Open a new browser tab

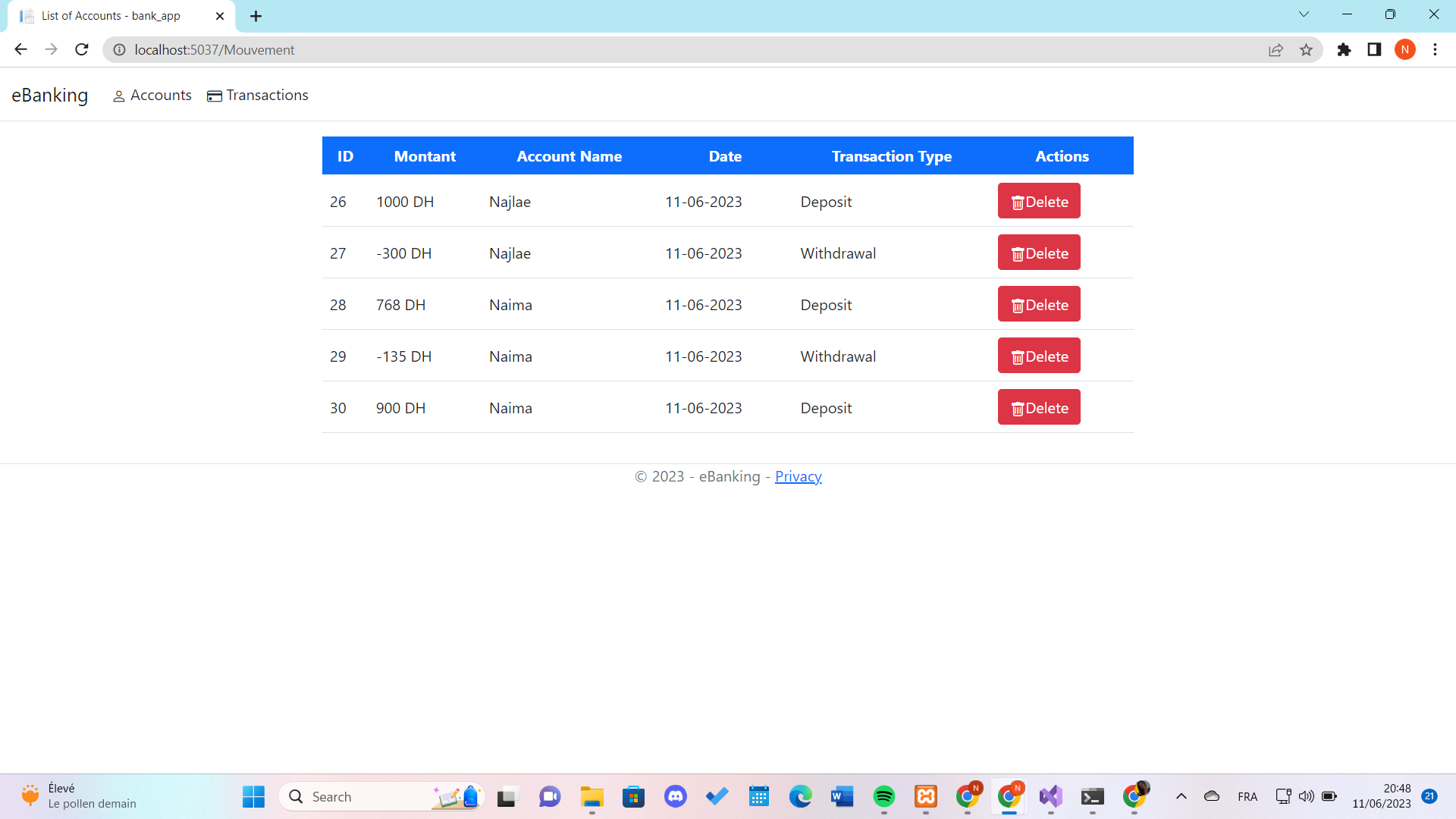(x=256, y=16)
